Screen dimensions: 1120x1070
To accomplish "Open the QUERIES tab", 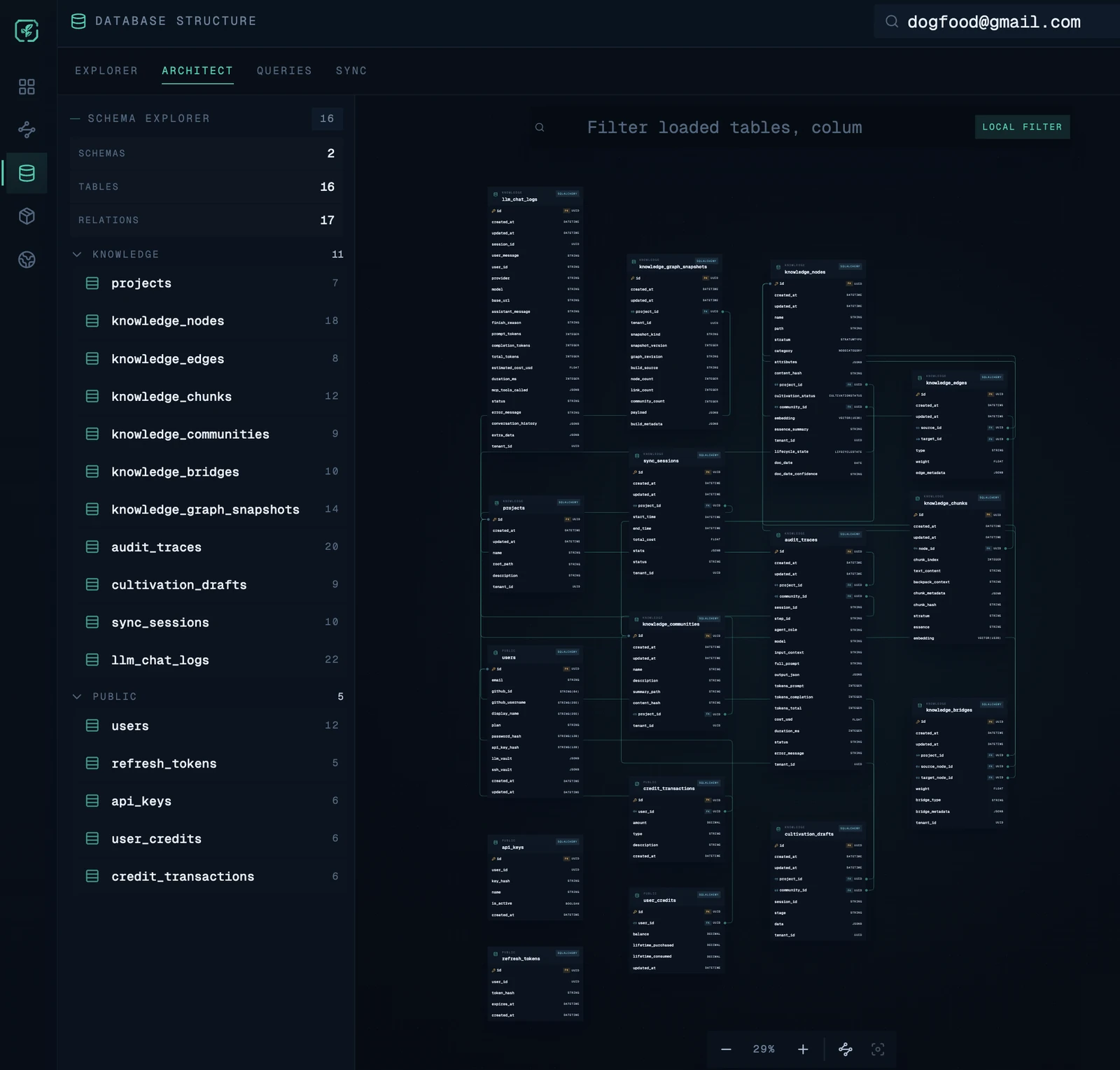I will (284, 71).
